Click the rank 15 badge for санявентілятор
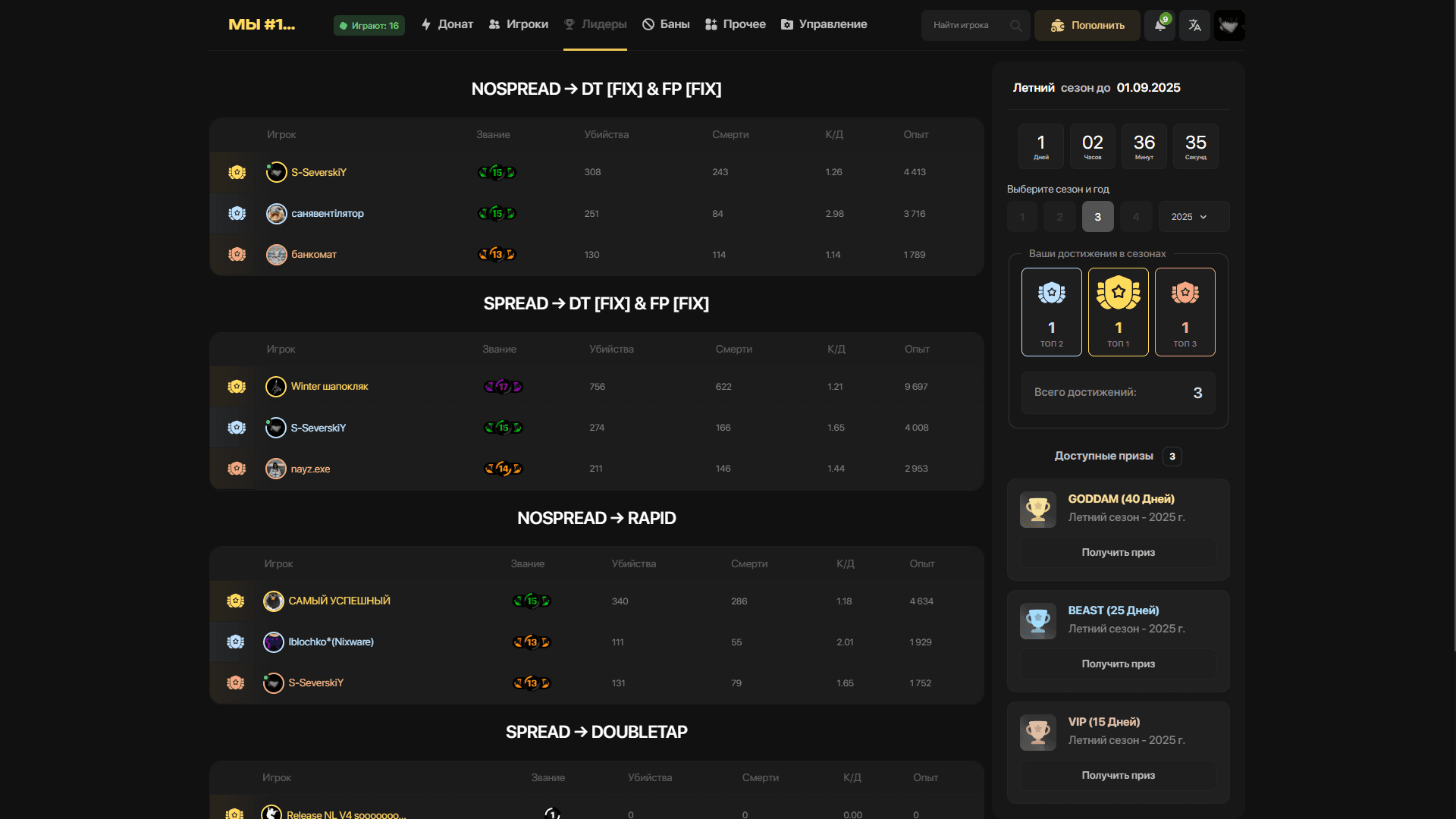The image size is (1456, 819). coord(497,213)
